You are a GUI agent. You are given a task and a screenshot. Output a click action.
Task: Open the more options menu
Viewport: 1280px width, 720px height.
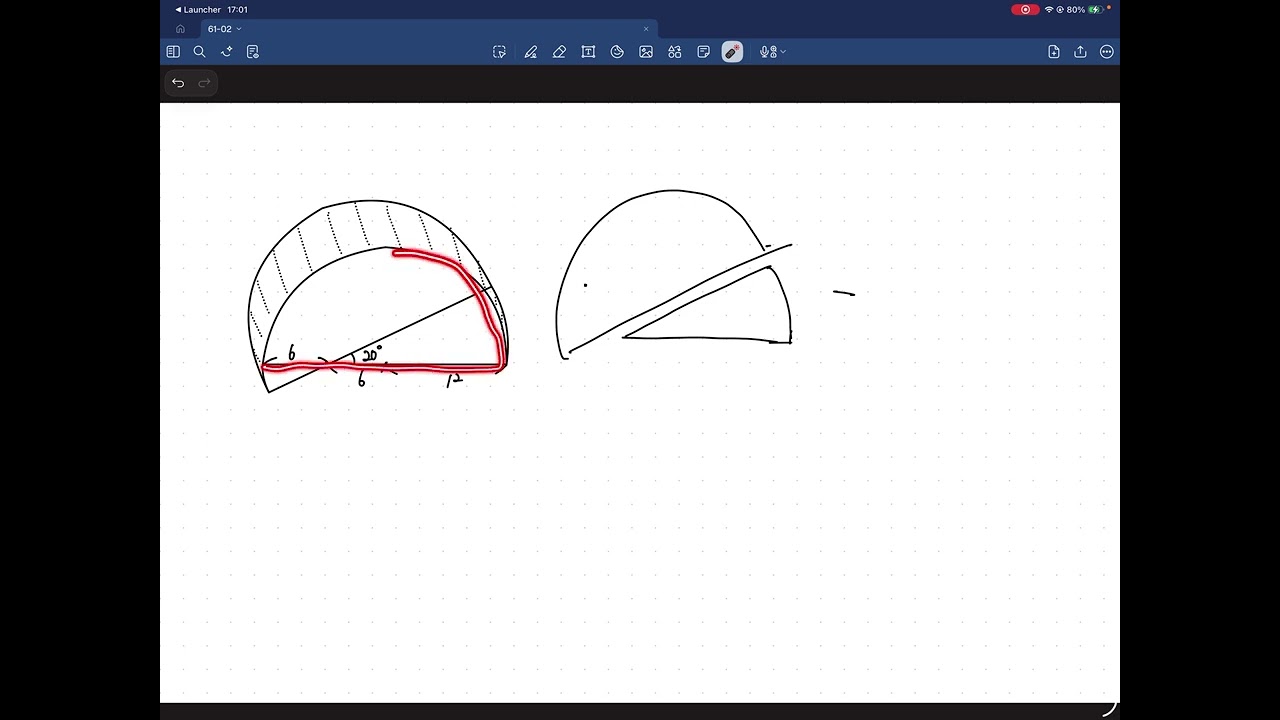1107,52
